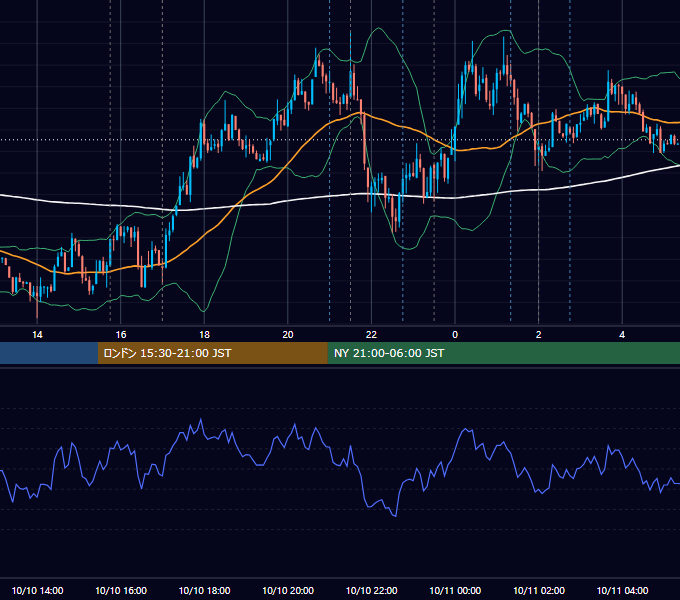Click the 10/10 22:00 timestamp label

point(371,590)
